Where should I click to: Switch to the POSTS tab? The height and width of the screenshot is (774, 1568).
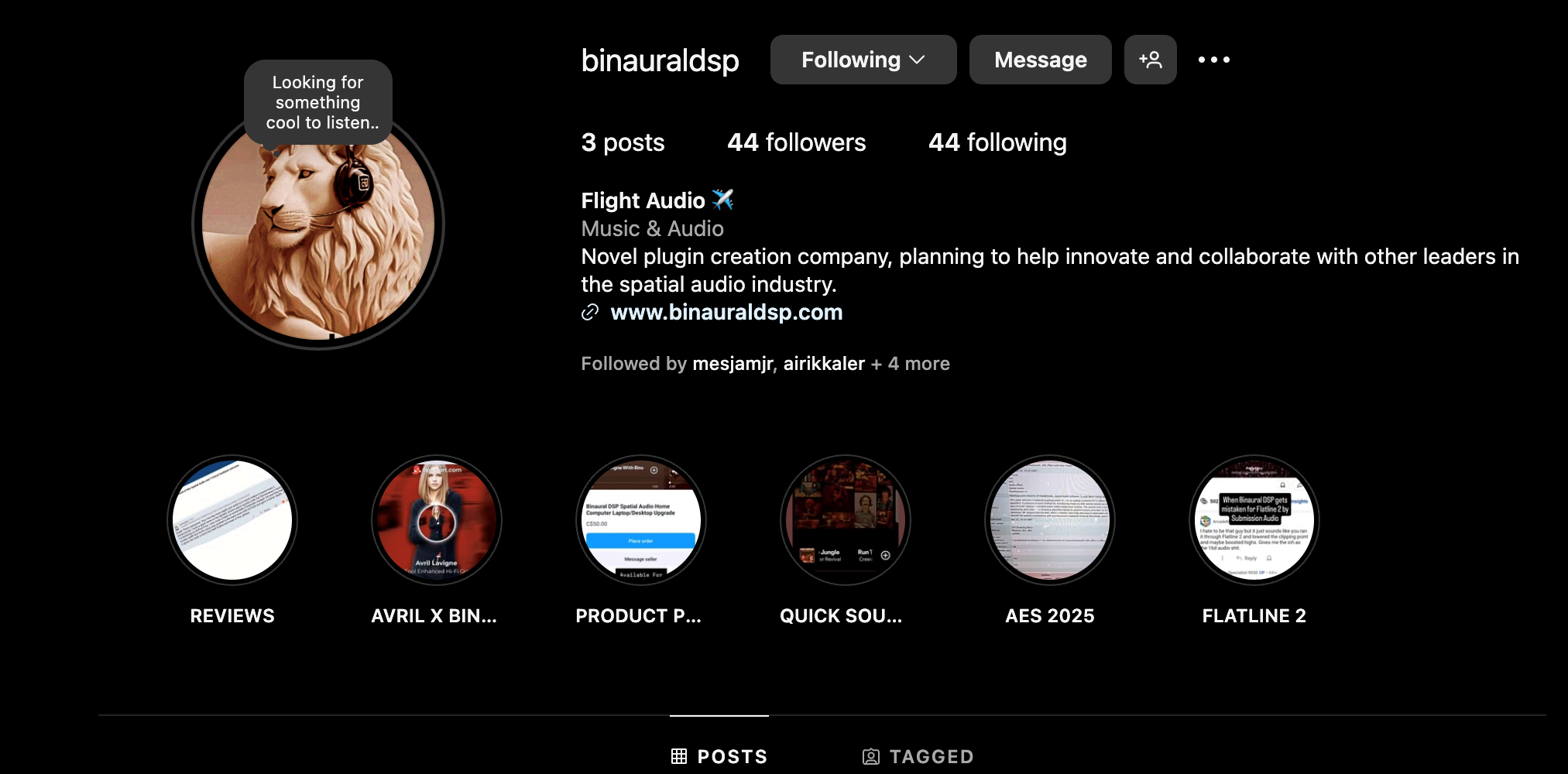[719, 756]
